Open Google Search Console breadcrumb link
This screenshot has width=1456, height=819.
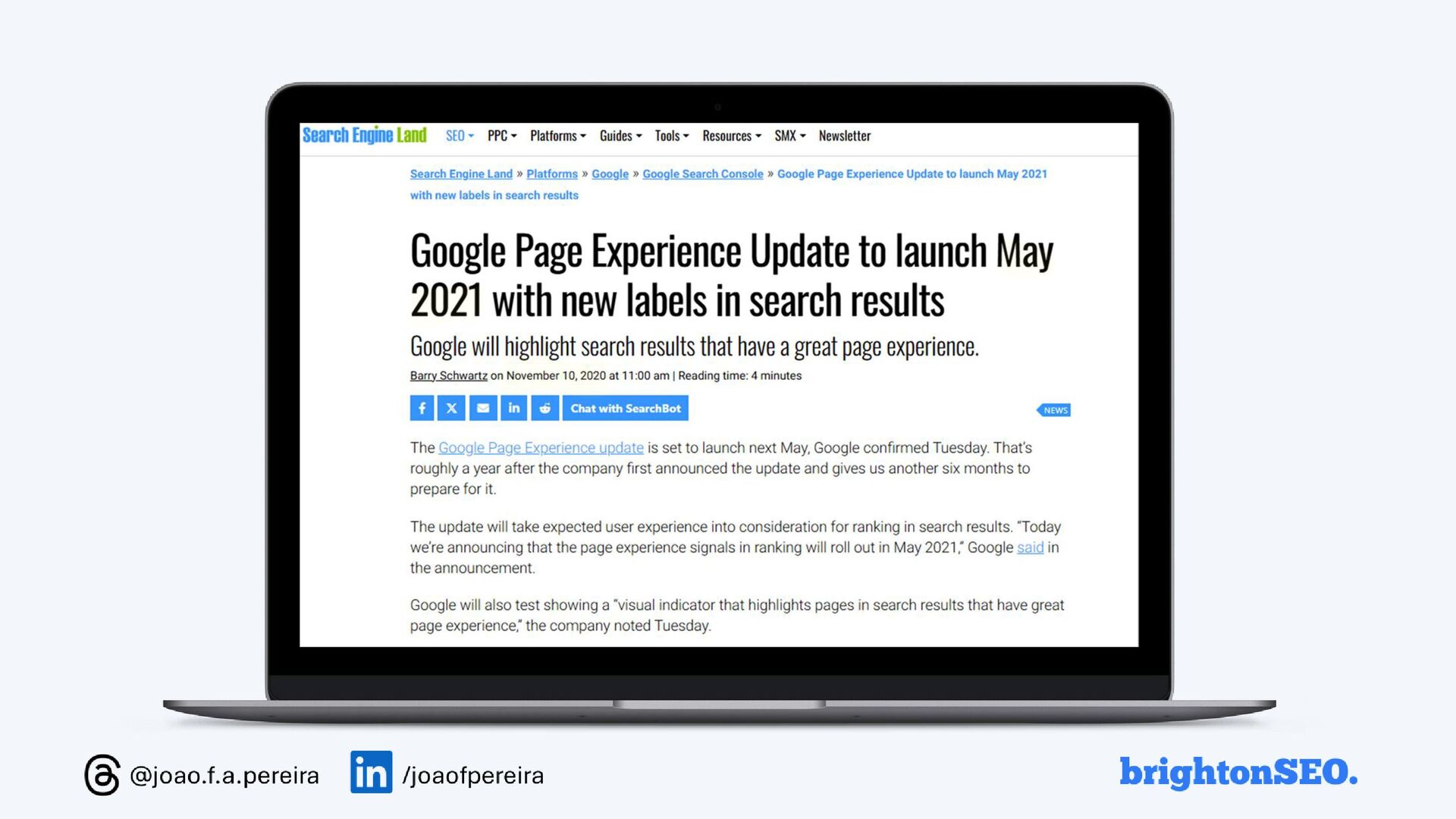tap(702, 174)
